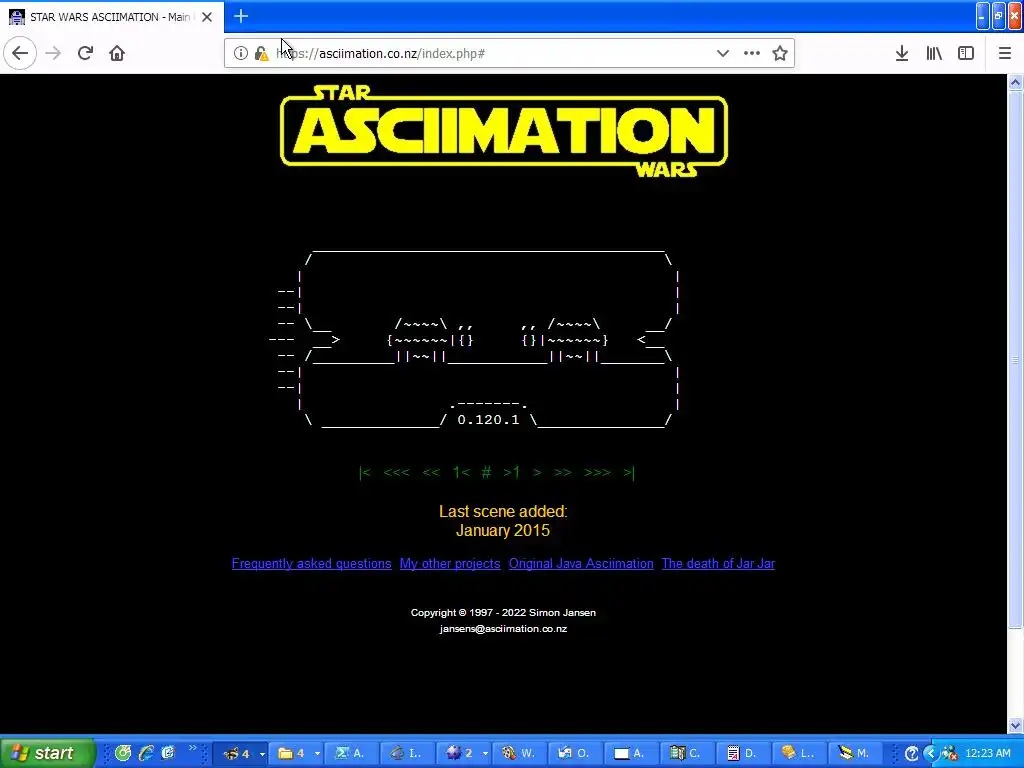This screenshot has height=768, width=1024.
Task: Click the help question mark tray icon
Action: [912, 754]
